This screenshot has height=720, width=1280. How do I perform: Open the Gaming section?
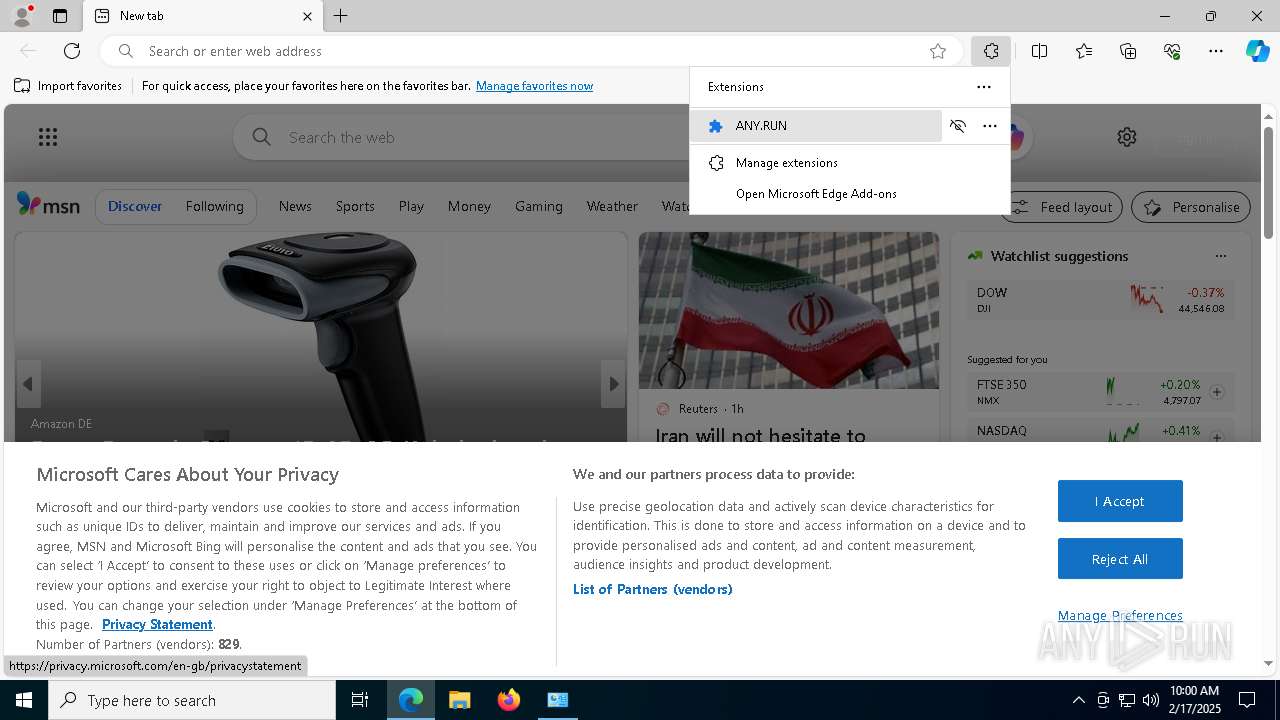tap(539, 206)
